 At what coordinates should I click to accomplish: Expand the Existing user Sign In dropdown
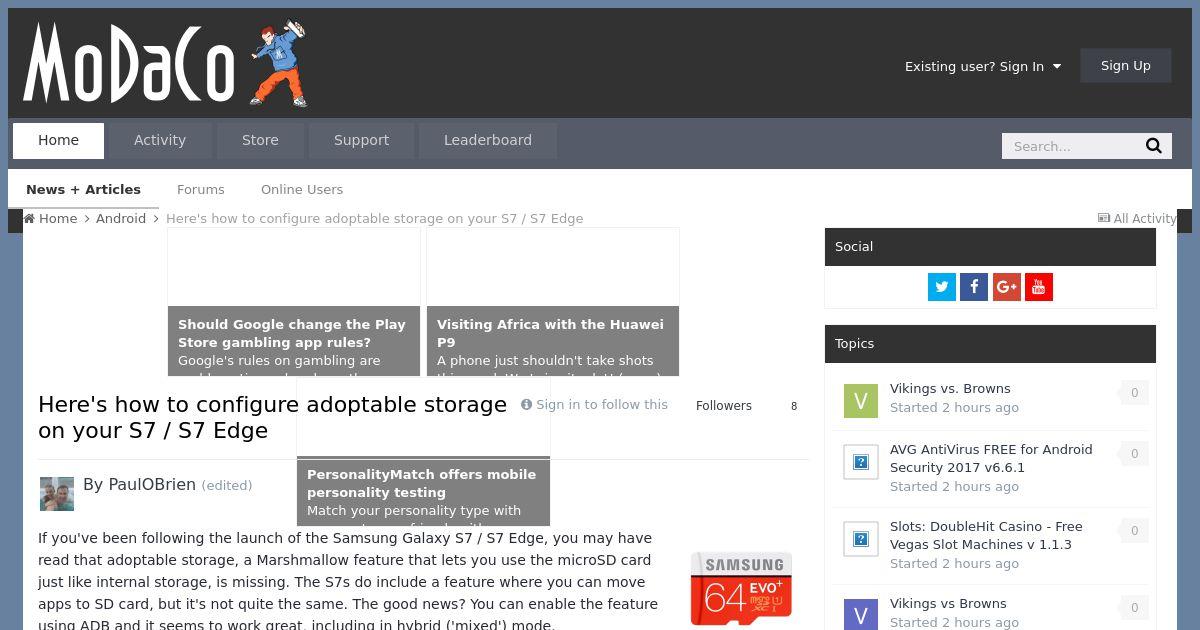[x=983, y=66]
